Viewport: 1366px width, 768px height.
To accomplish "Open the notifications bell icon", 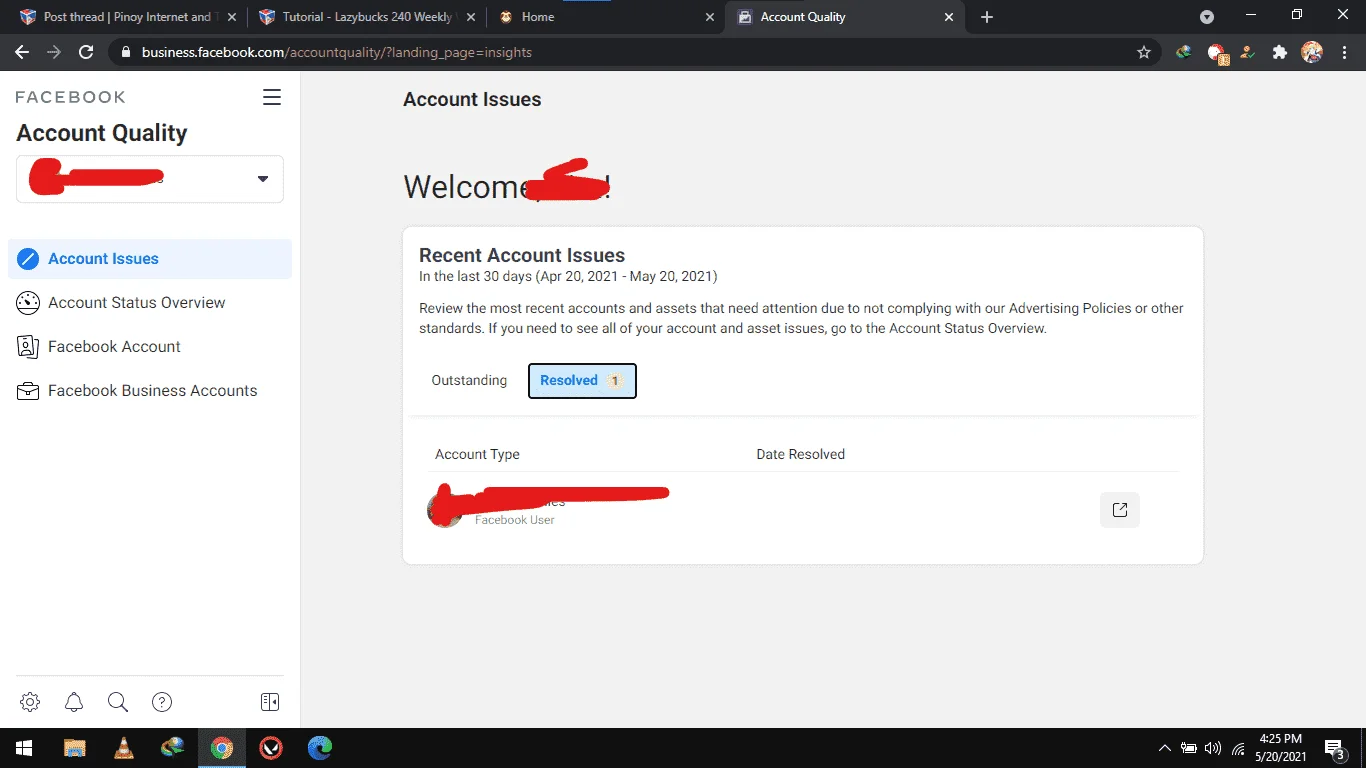I will click(x=74, y=702).
